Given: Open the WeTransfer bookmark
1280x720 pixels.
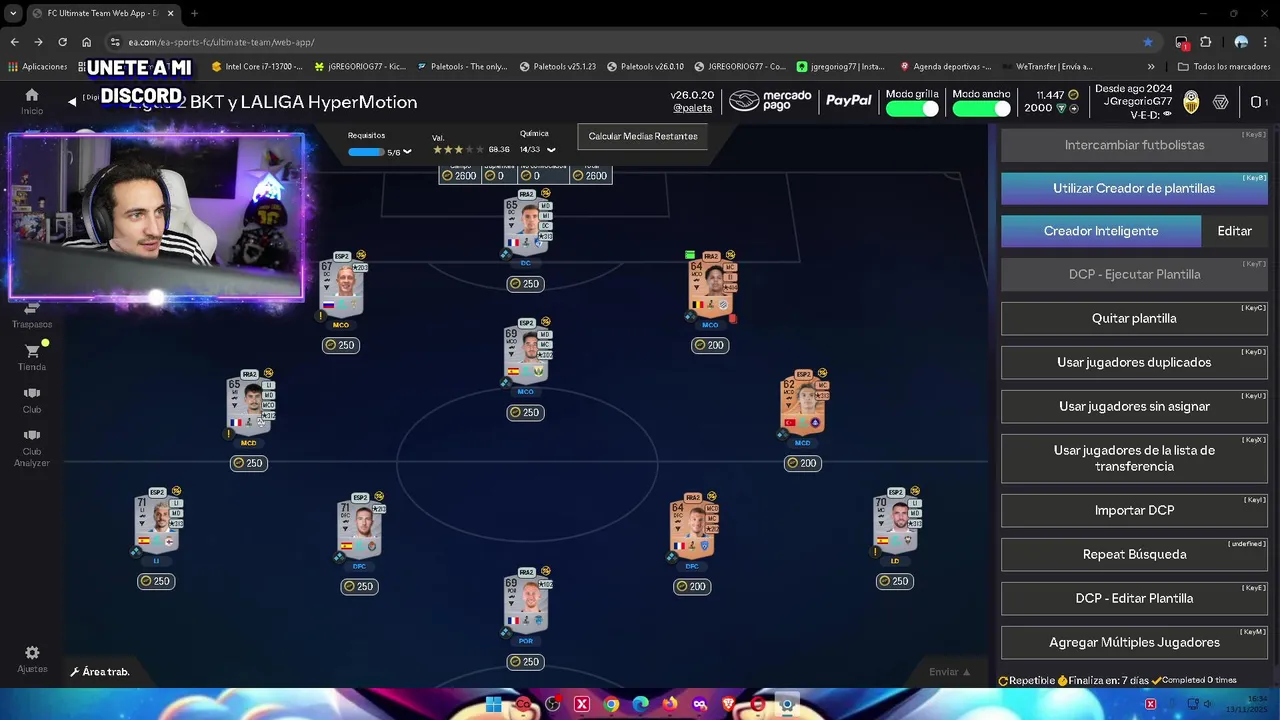Looking at the screenshot, I should pyautogui.click(x=1048, y=67).
